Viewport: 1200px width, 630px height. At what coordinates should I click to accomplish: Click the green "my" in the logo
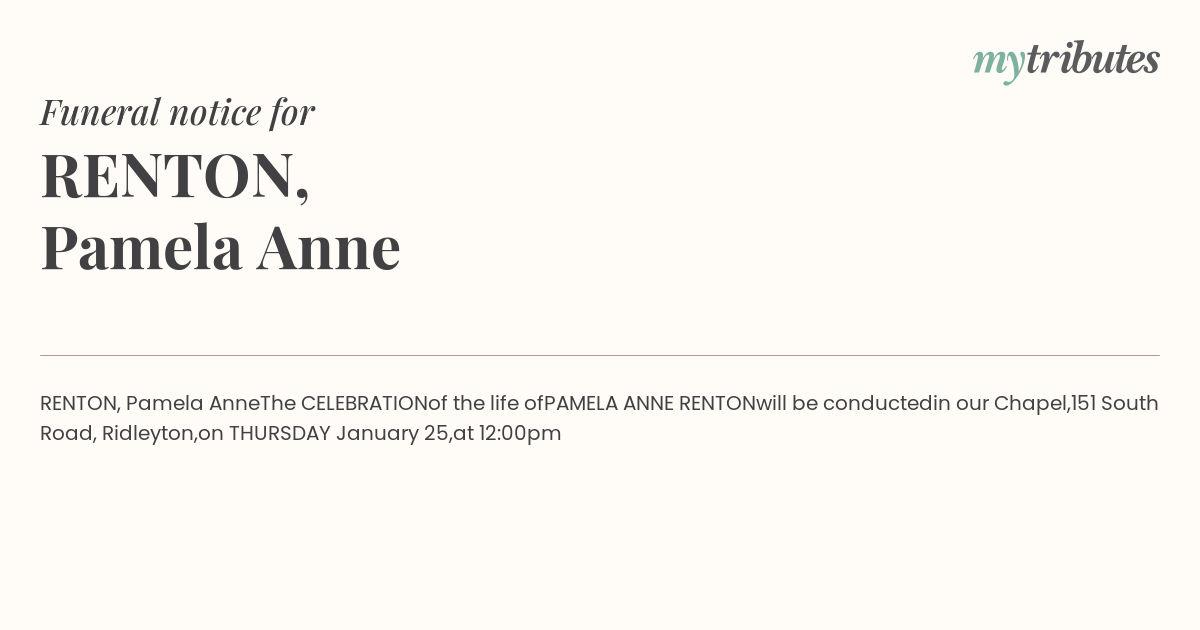[999, 64]
